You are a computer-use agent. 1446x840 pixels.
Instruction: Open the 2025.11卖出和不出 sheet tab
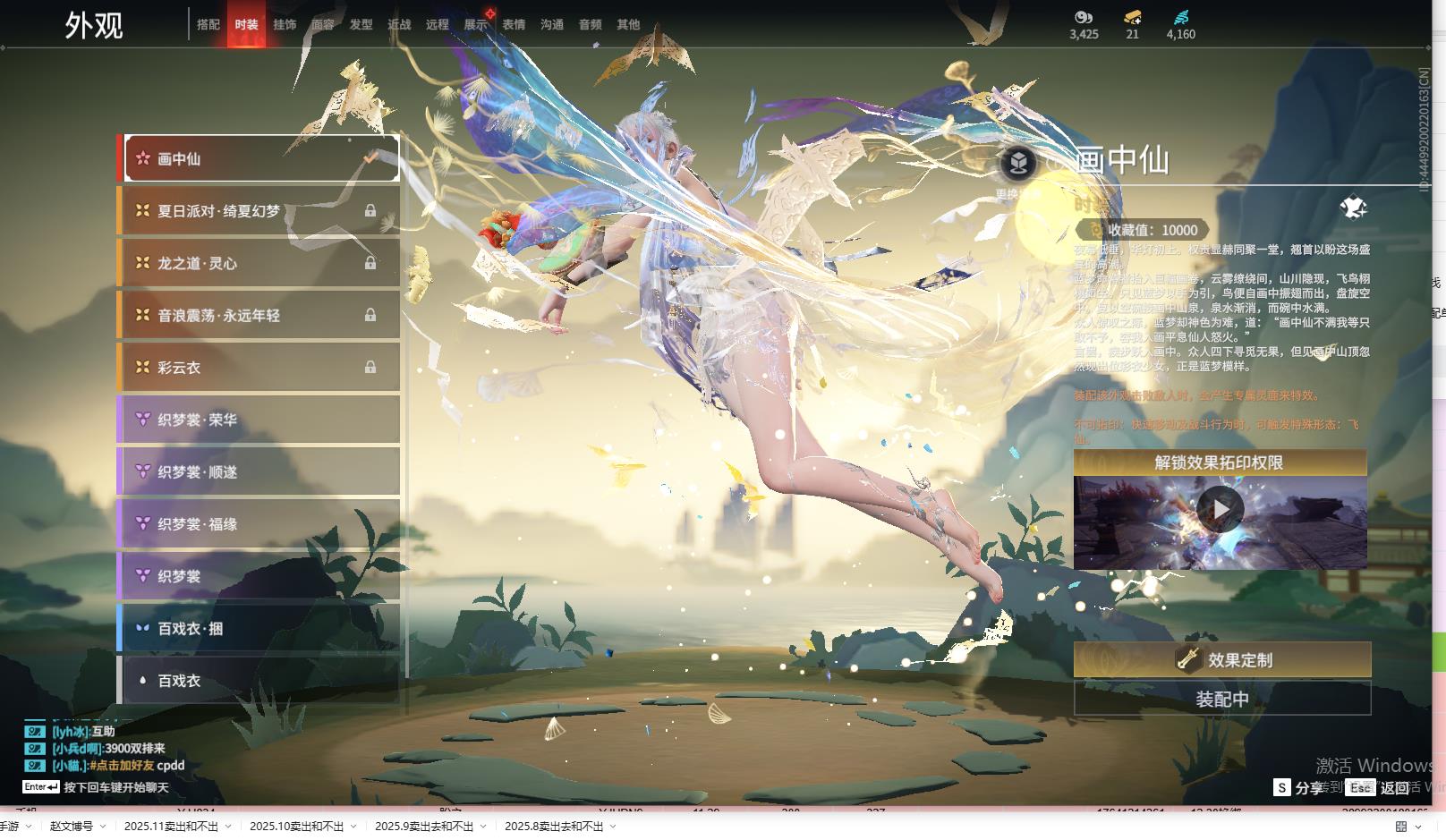click(x=171, y=827)
